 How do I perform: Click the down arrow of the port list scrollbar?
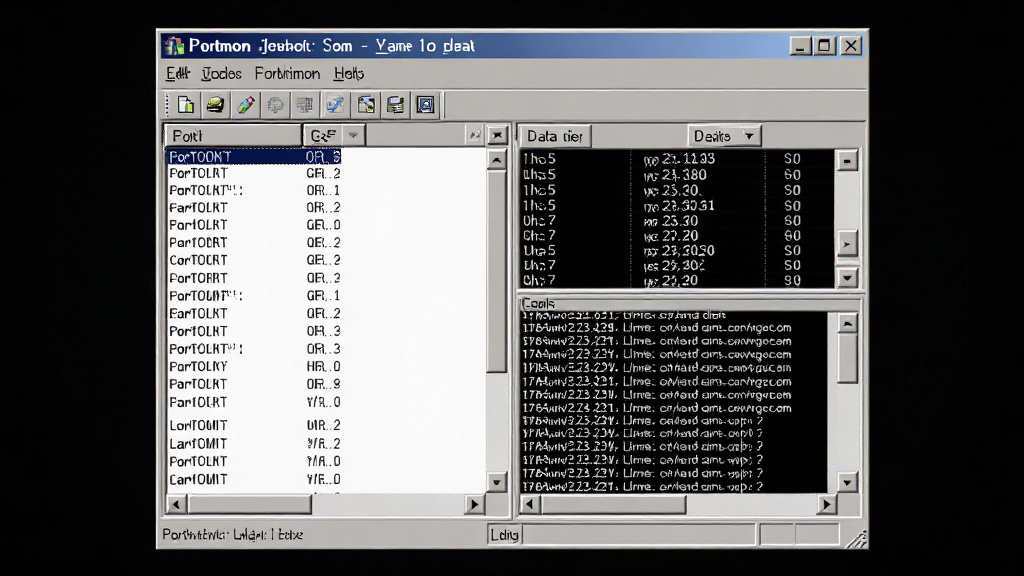(x=496, y=483)
